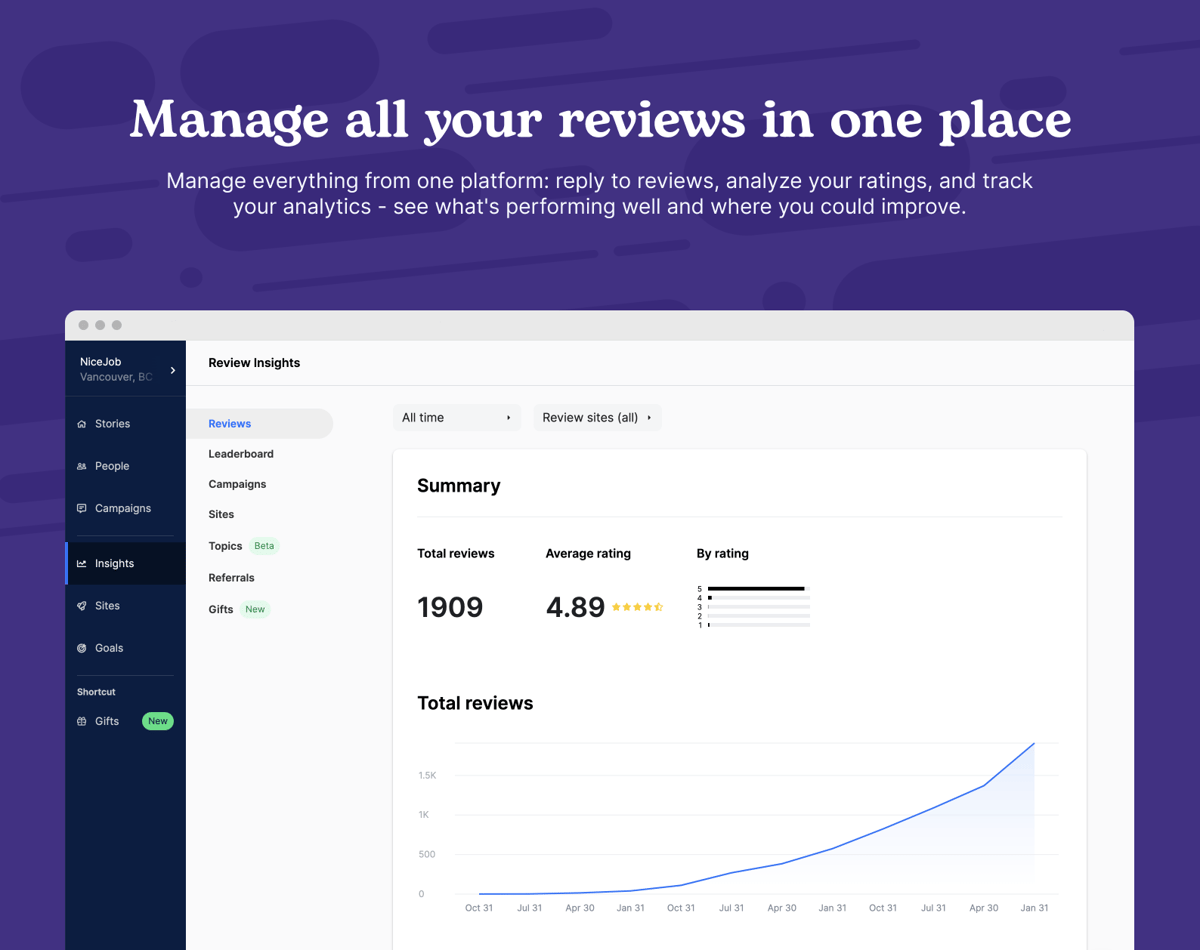Click the Sites tag icon in the sidebar
1200x950 pixels.
click(x=81, y=605)
